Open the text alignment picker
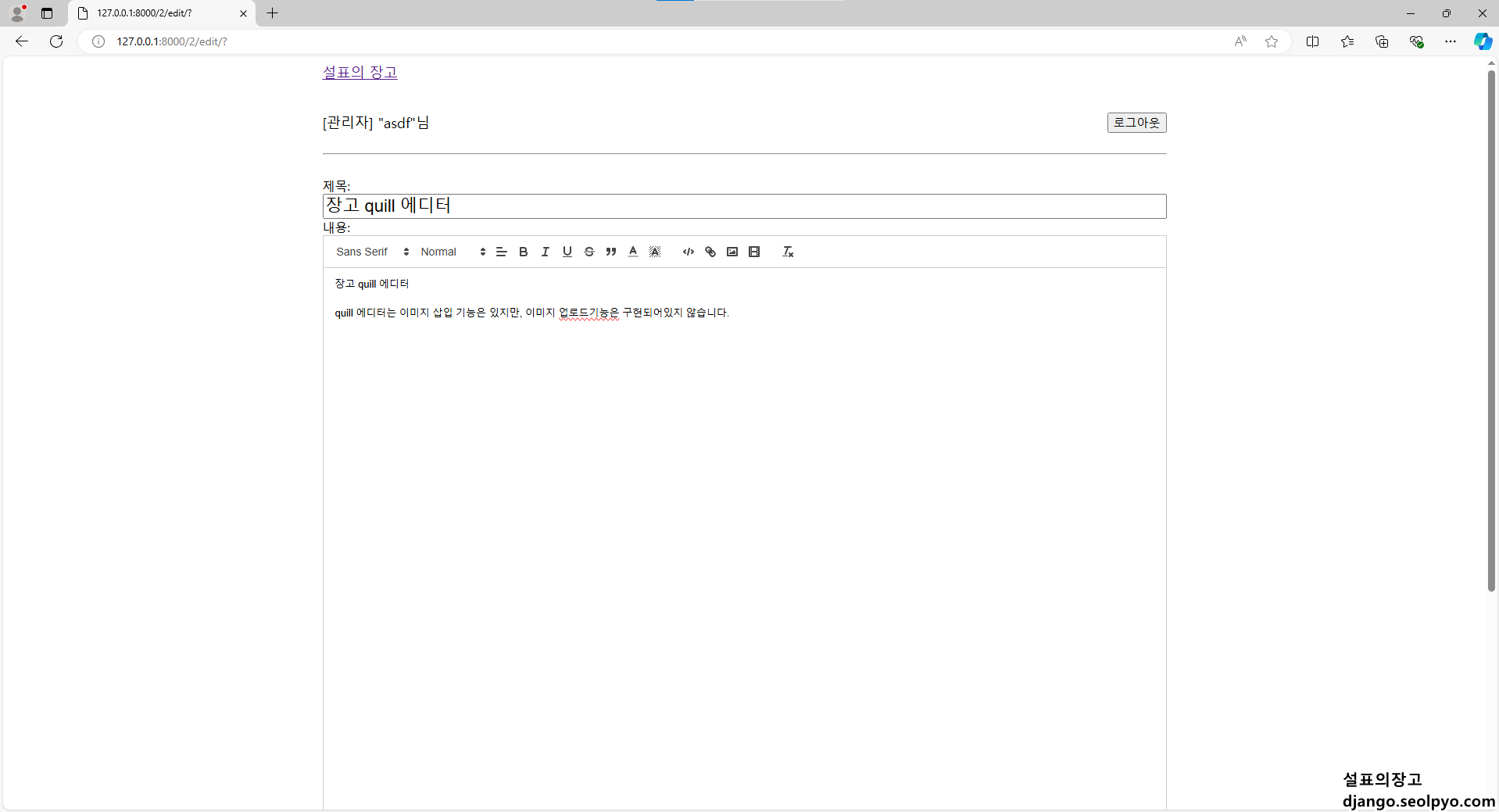The width and height of the screenshot is (1499, 812). (502, 252)
